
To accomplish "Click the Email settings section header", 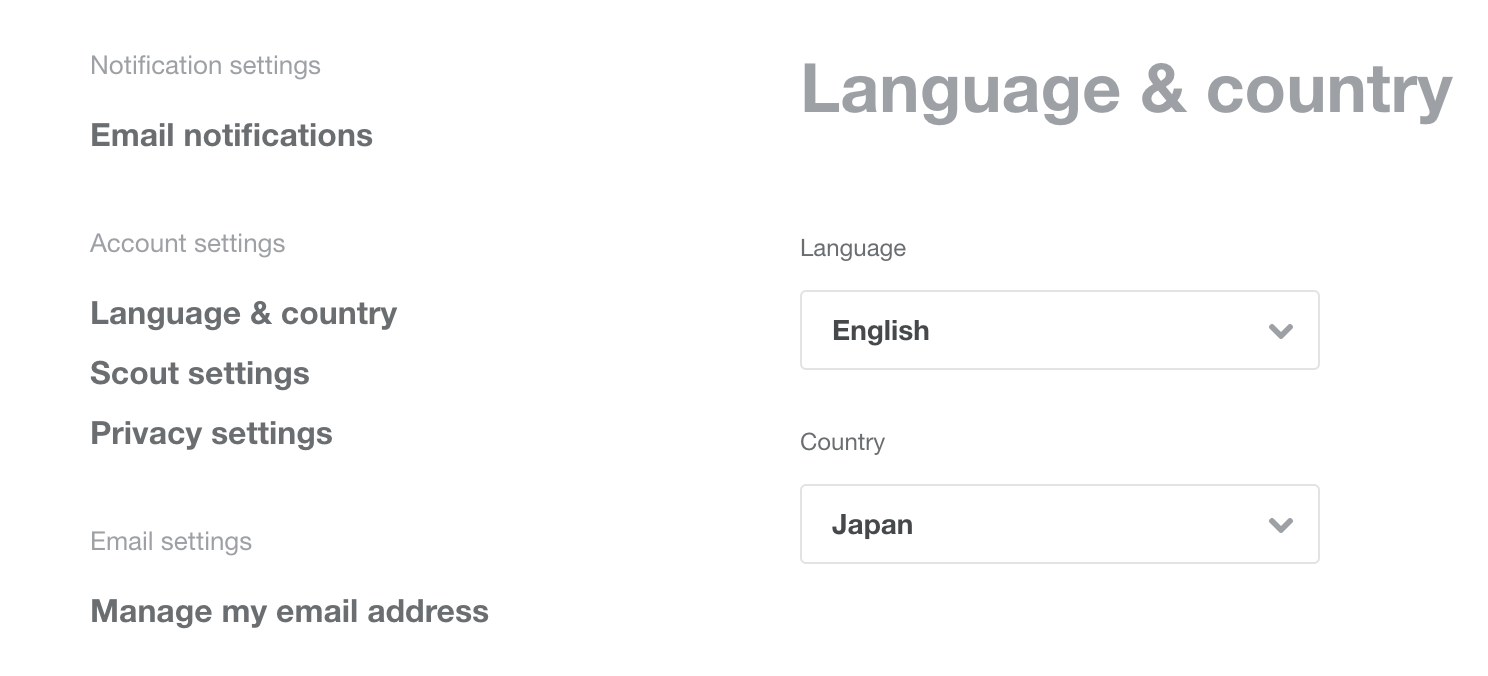I will coord(171,542).
